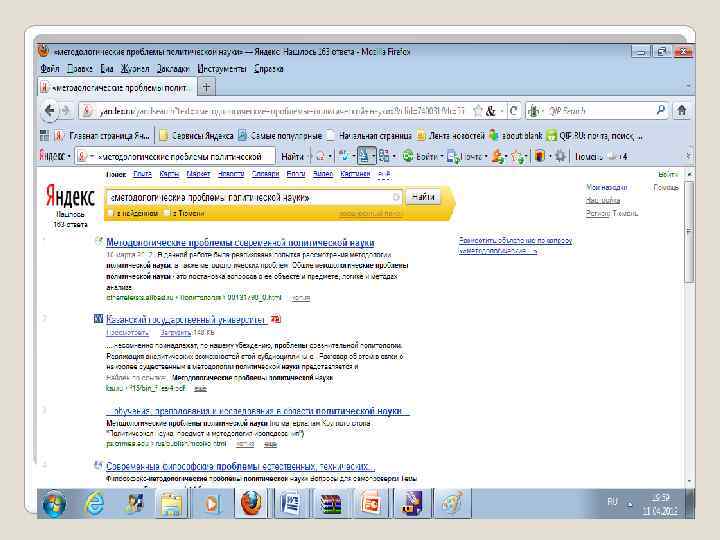This screenshot has width=720, height=540.
Task: Open the Вид menu
Action: (107, 68)
